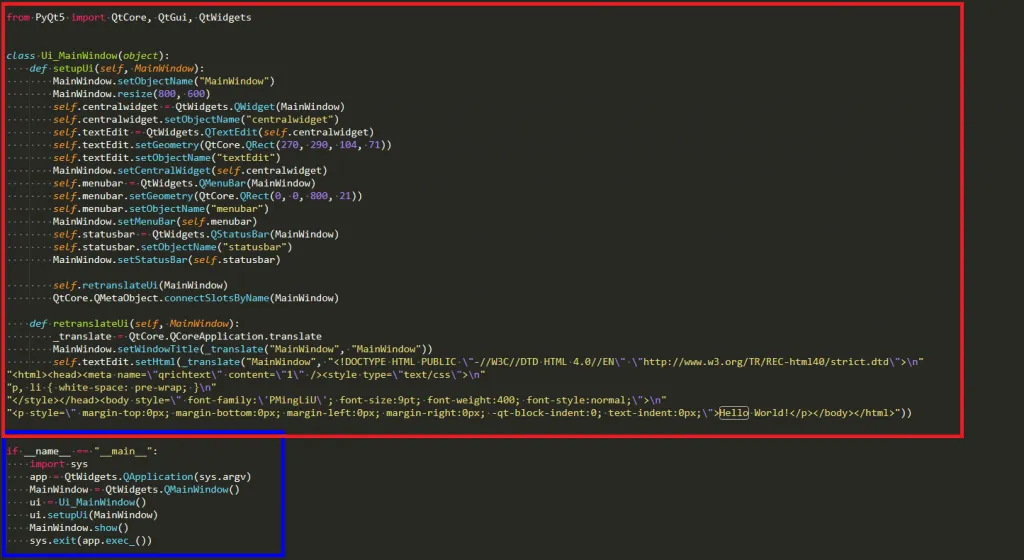This screenshot has height=560, width=1024.
Task: Click the textEdit setGeometry QRect line
Action: pyautogui.click(x=222, y=145)
